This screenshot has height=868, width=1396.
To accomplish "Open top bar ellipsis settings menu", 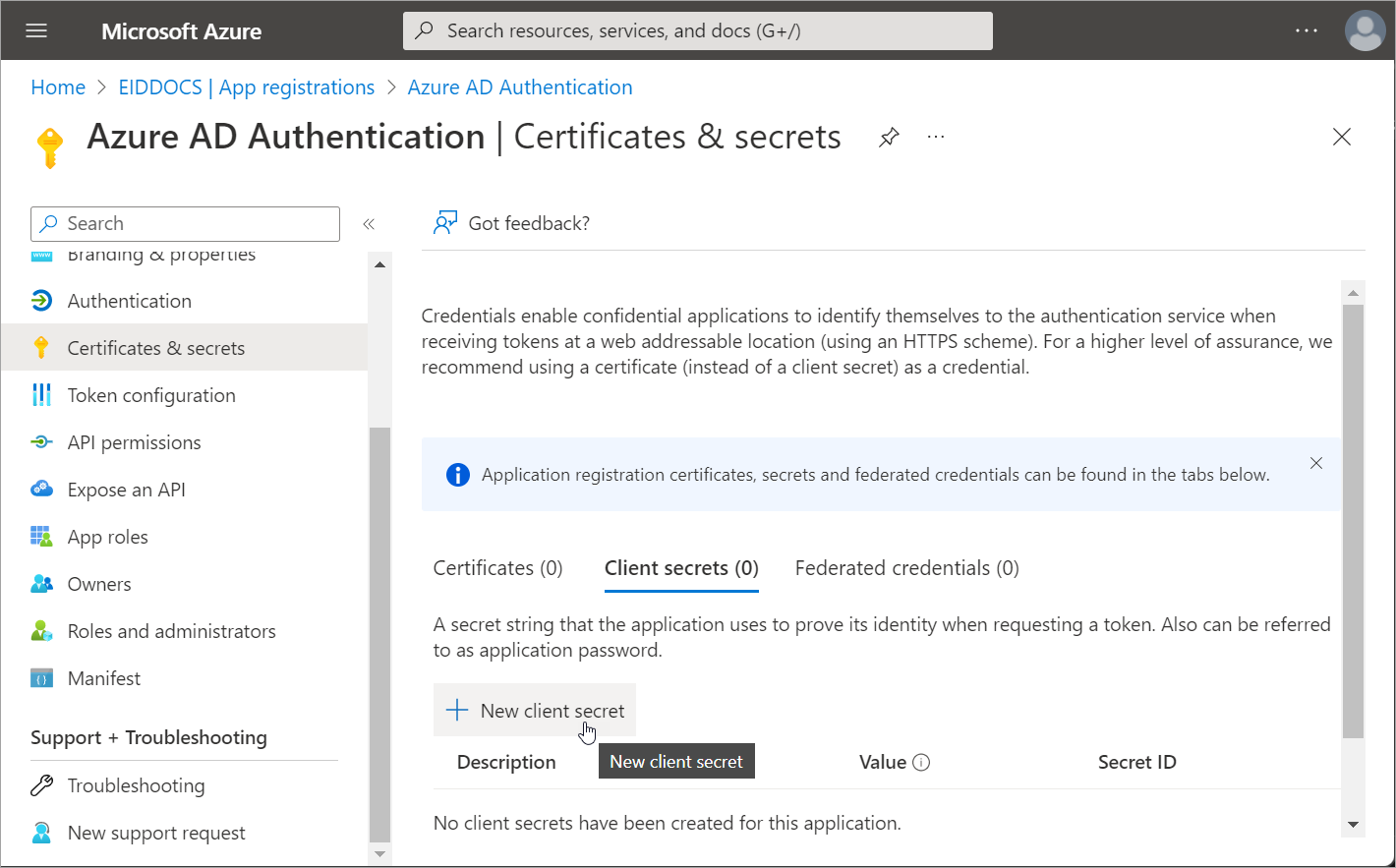I will tap(1306, 30).
